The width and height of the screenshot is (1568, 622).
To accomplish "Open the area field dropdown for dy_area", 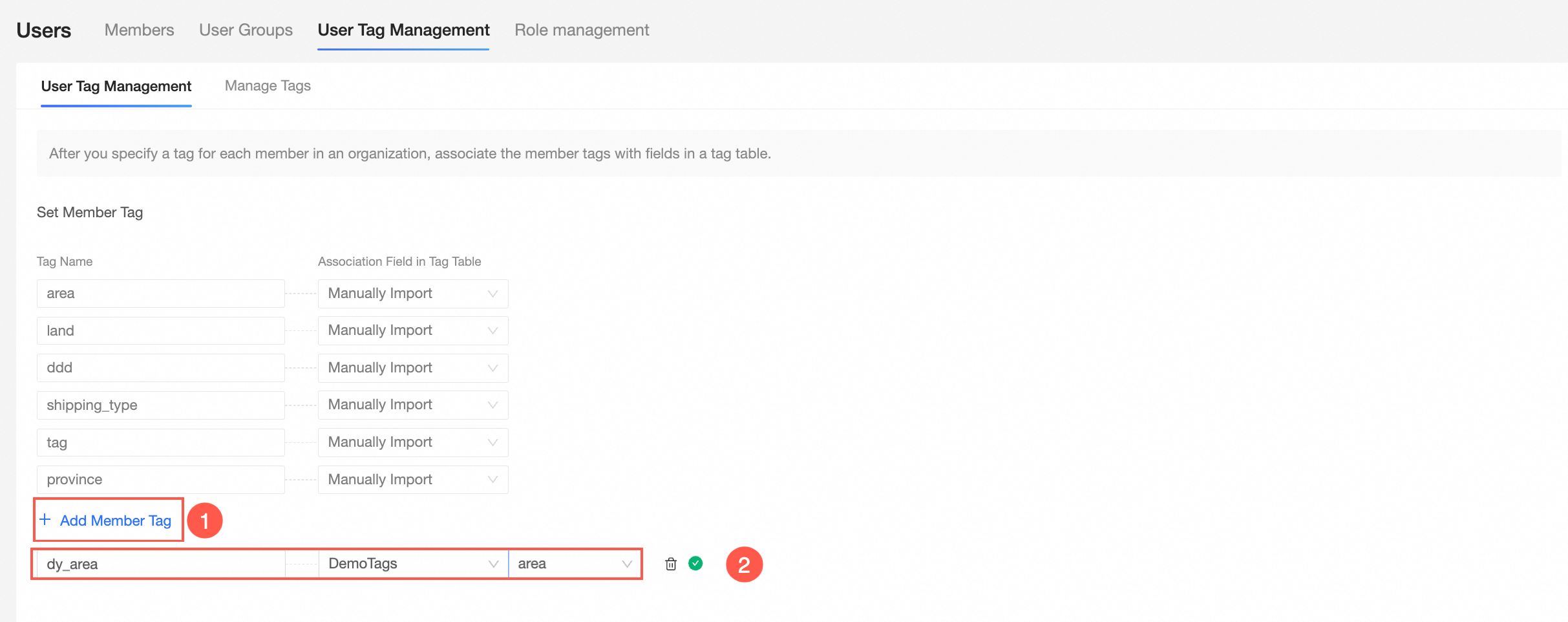I will pos(574,564).
